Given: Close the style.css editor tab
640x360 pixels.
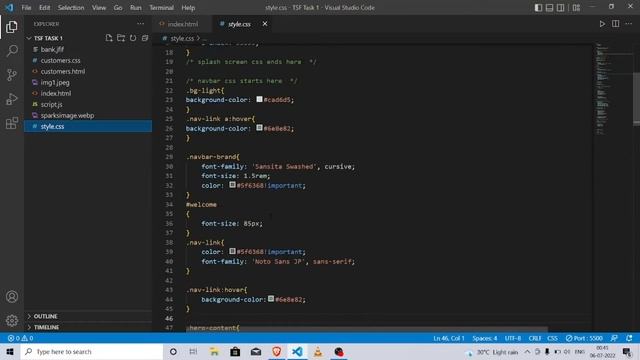Looking at the screenshot, I should tap(265, 24).
